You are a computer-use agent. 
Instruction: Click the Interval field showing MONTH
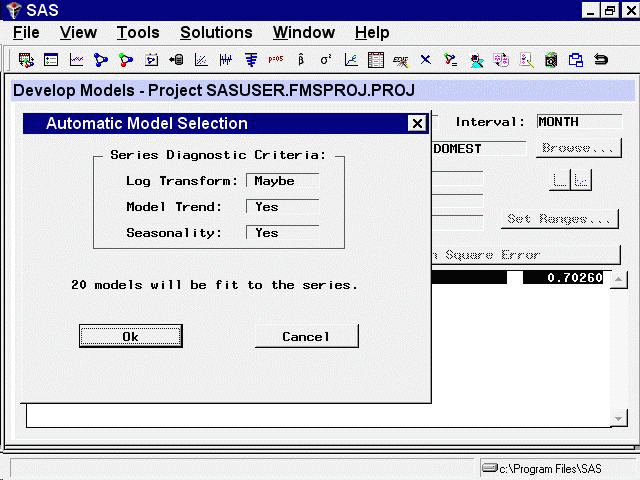pyautogui.click(x=578, y=122)
